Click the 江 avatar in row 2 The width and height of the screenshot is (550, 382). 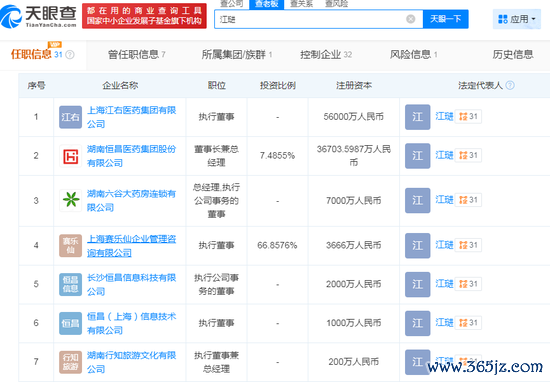[x=417, y=156]
